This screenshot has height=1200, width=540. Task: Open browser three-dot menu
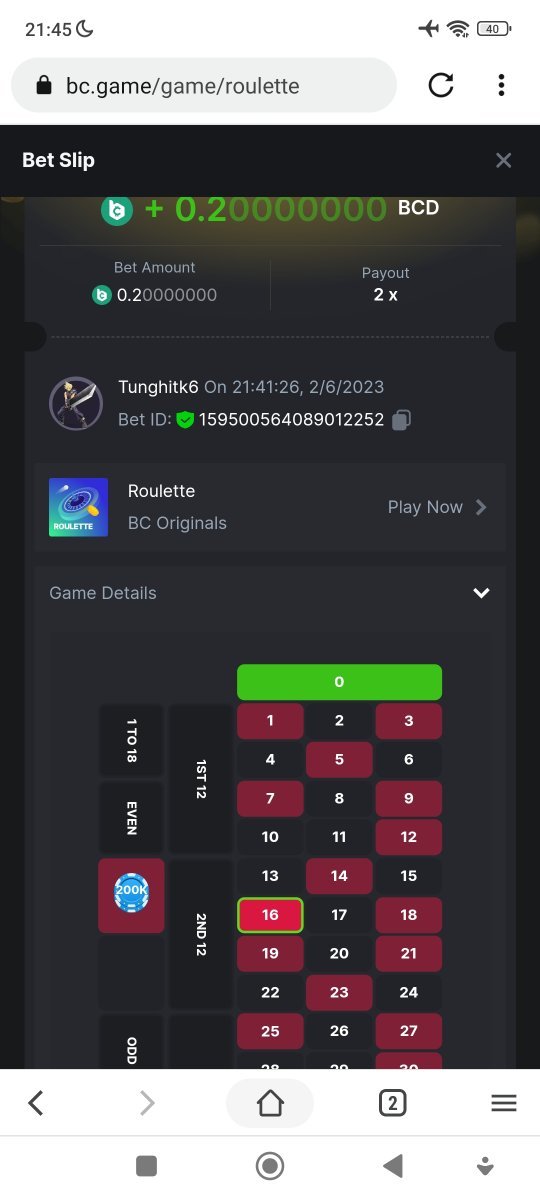[501, 86]
